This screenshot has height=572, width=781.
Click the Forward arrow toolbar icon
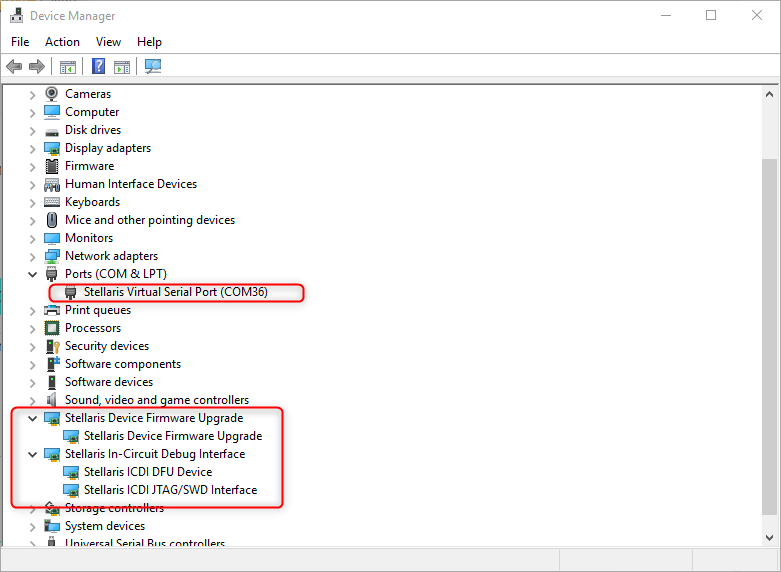(37, 66)
